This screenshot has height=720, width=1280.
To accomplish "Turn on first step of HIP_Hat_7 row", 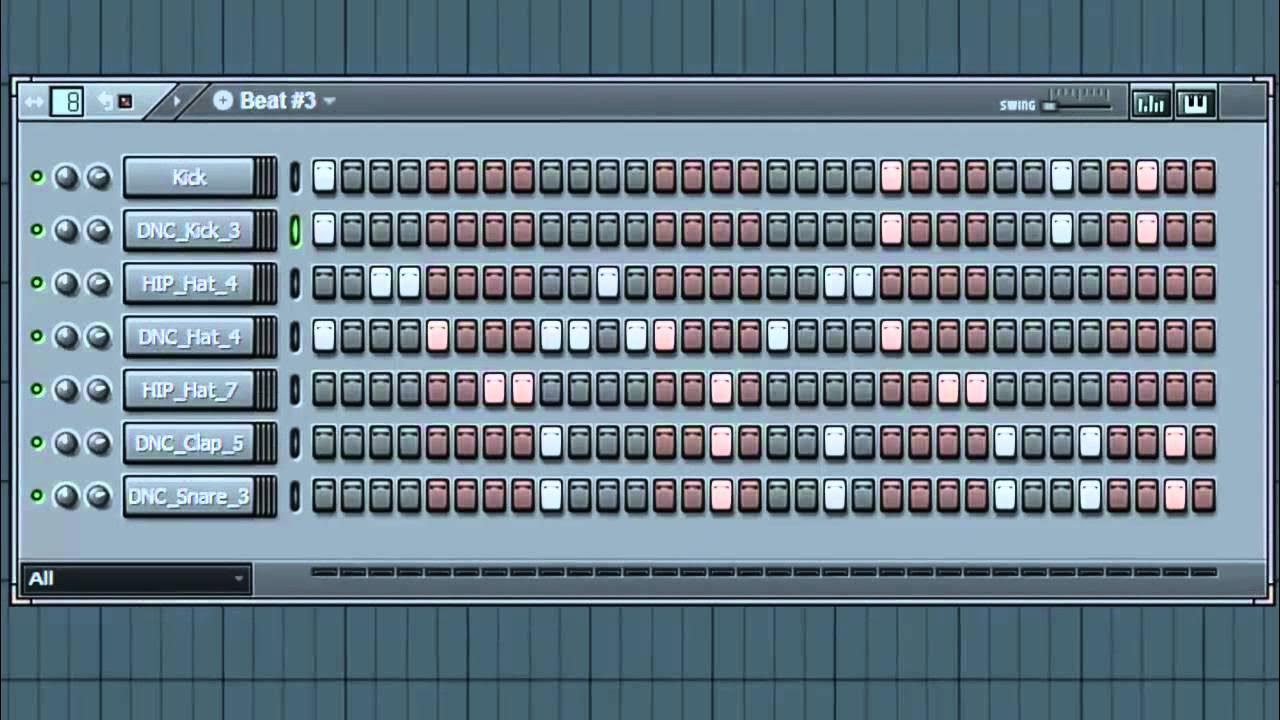I will coord(324,389).
